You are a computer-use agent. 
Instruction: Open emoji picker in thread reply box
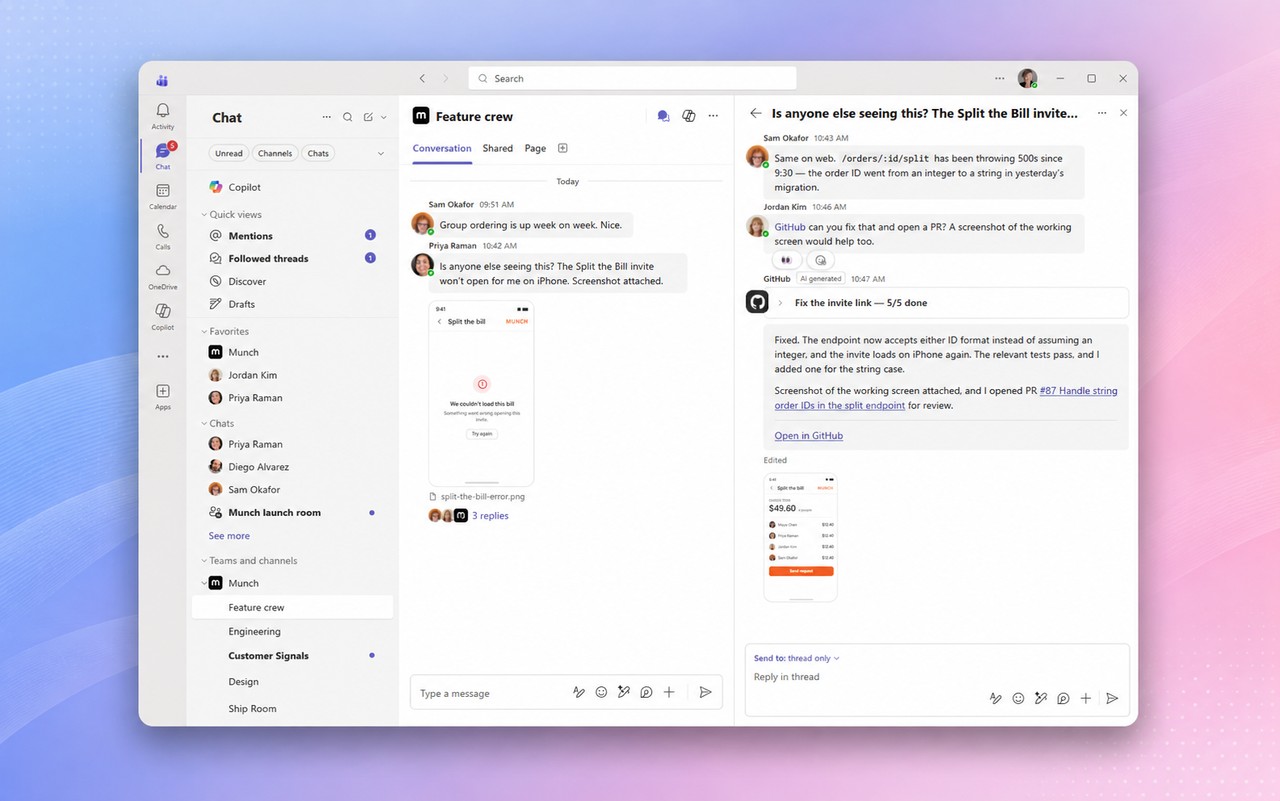[x=1018, y=698]
